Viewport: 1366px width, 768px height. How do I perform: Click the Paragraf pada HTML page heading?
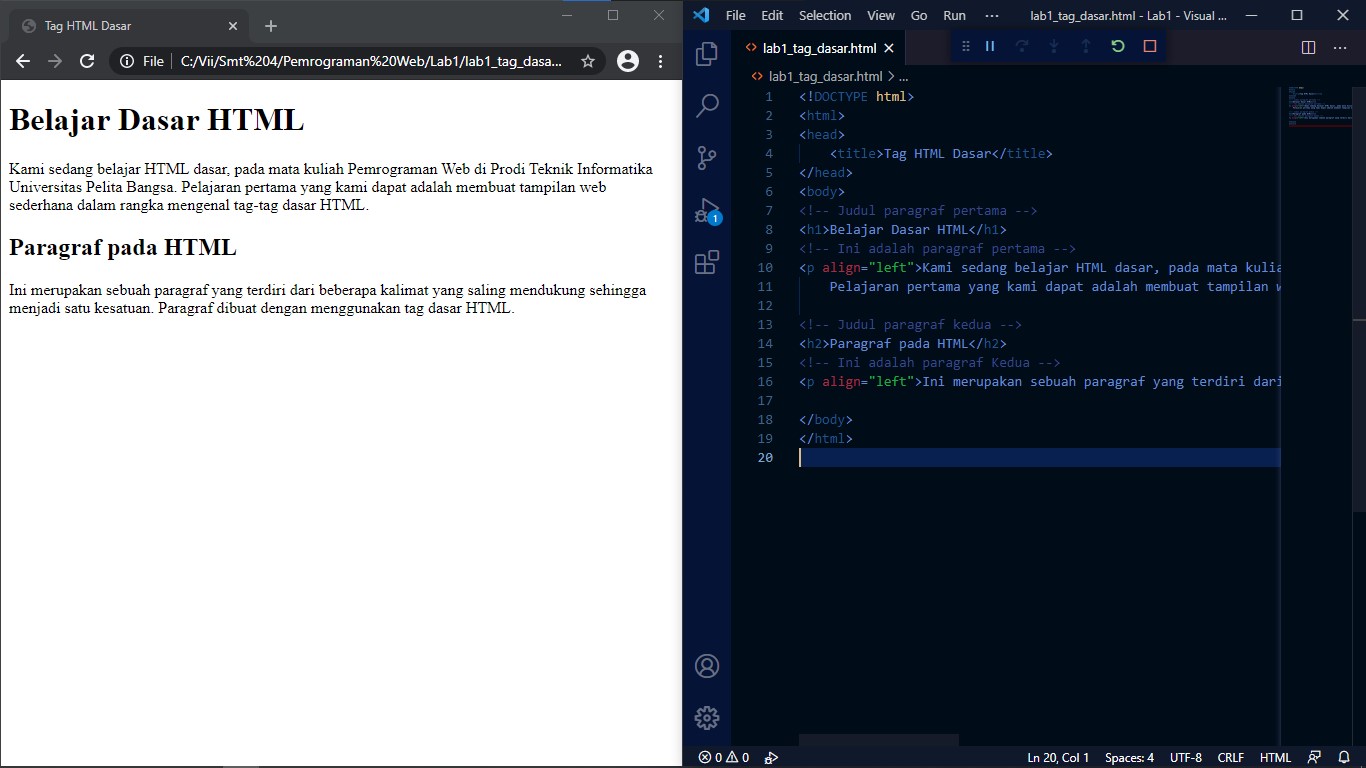click(123, 247)
